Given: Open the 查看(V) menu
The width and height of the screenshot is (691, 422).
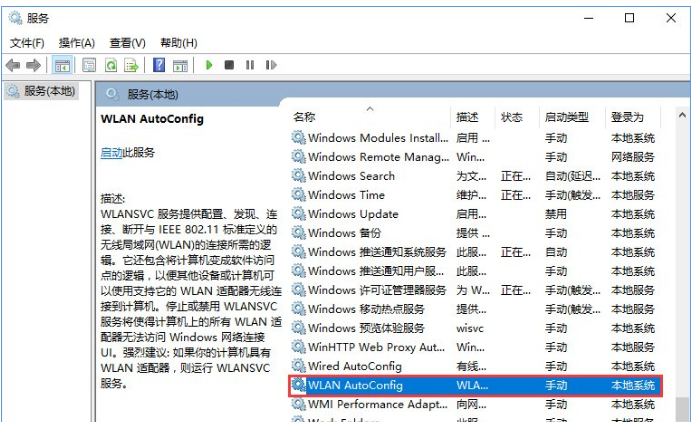Looking at the screenshot, I should pyautogui.click(x=127, y=43).
